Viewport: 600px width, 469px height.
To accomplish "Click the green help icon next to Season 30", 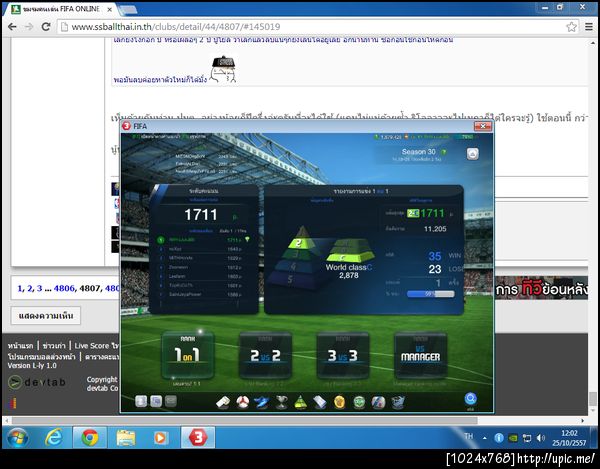I will pos(444,152).
